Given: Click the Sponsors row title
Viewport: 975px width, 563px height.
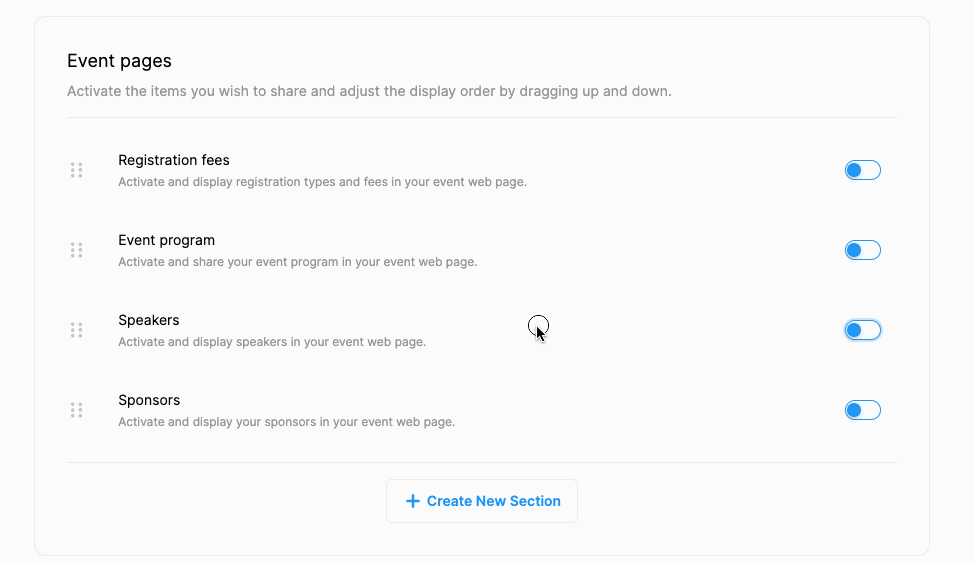Looking at the screenshot, I should (149, 400).
